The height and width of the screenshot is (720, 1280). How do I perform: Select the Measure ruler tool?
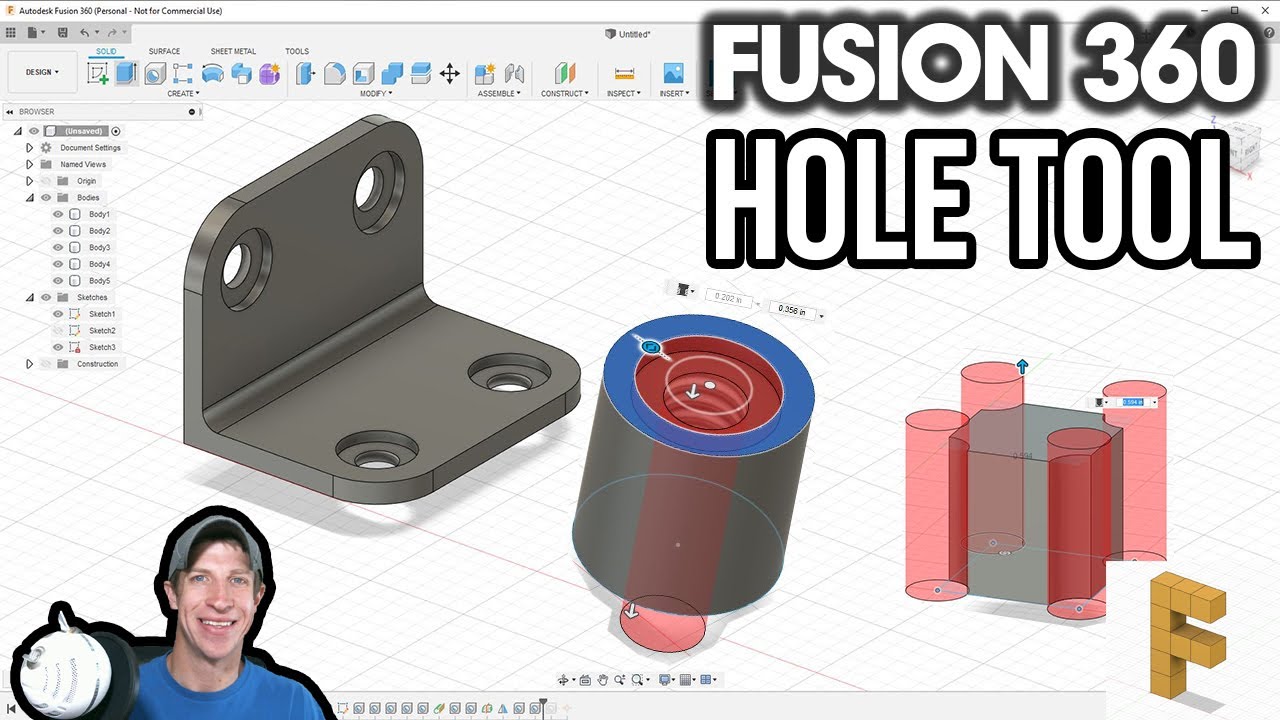pos(625,73)
